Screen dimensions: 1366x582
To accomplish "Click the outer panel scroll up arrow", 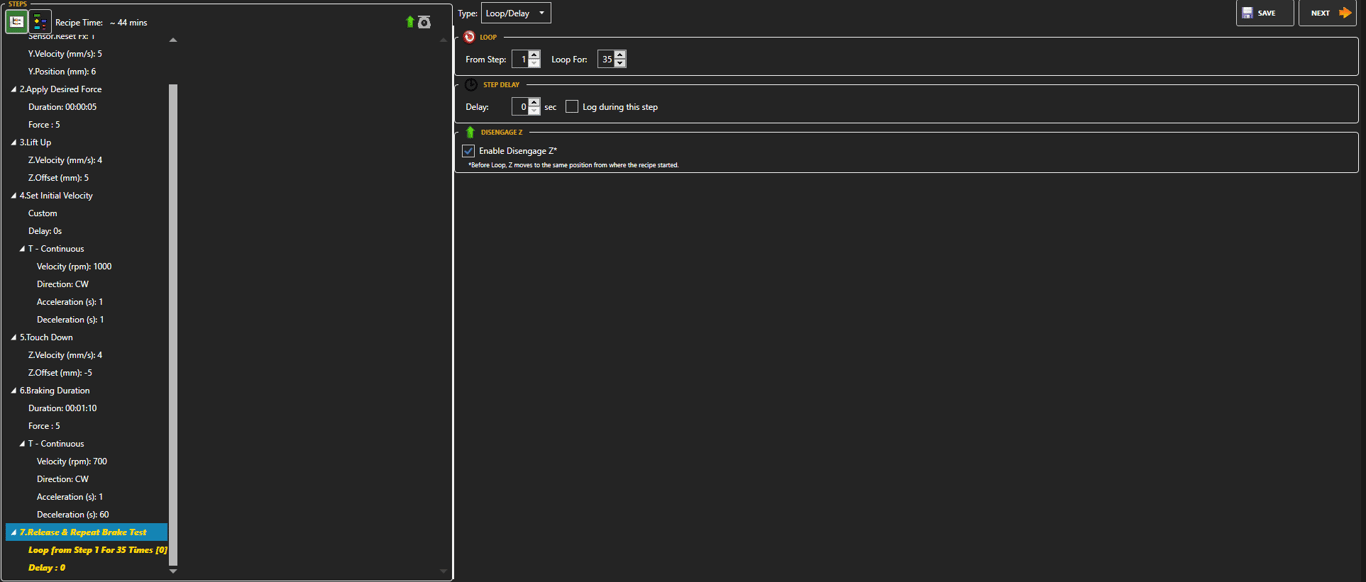I will point(443,40).
